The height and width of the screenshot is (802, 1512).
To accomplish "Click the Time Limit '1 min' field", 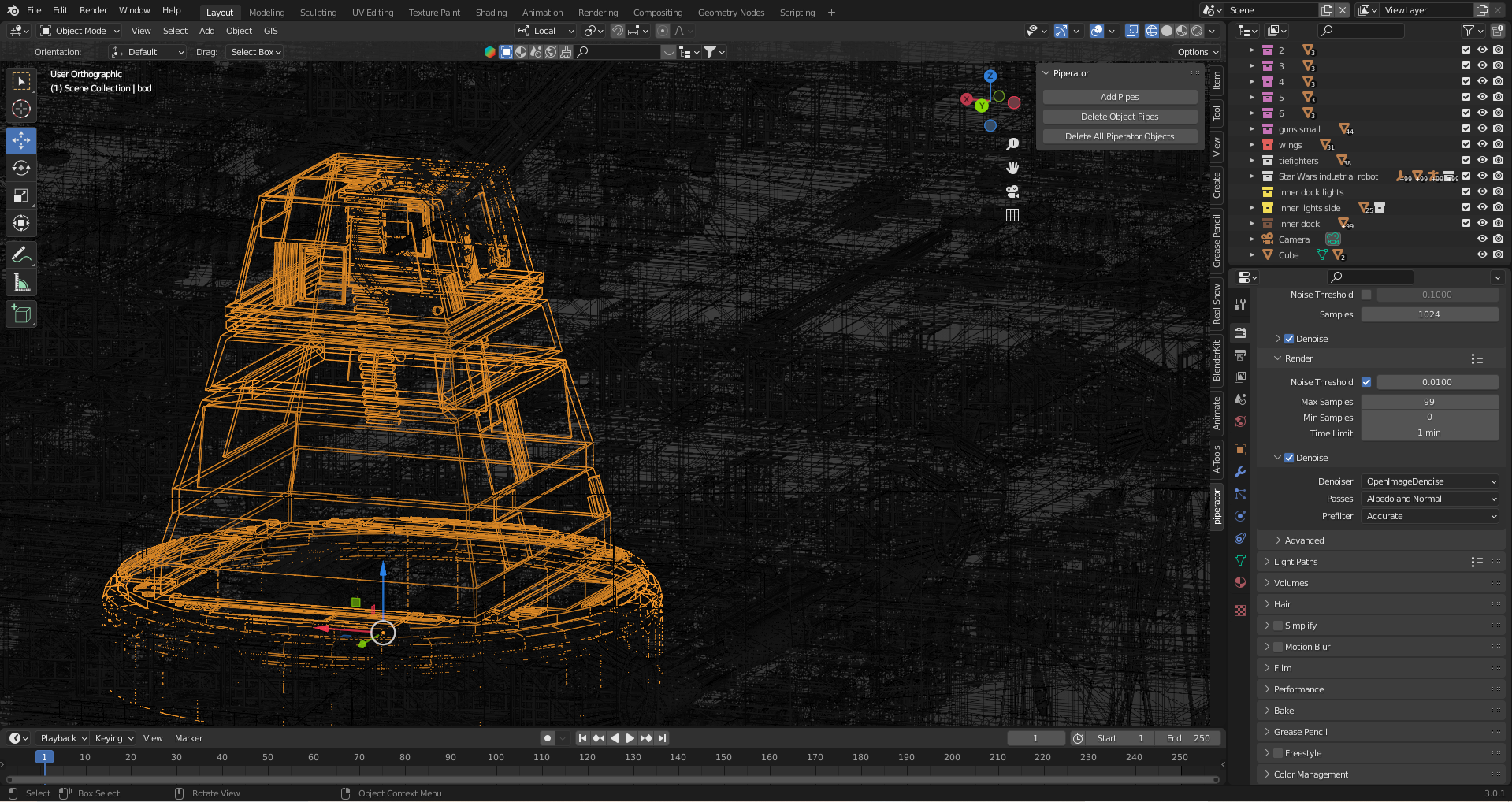I will tap(1429, 433).
